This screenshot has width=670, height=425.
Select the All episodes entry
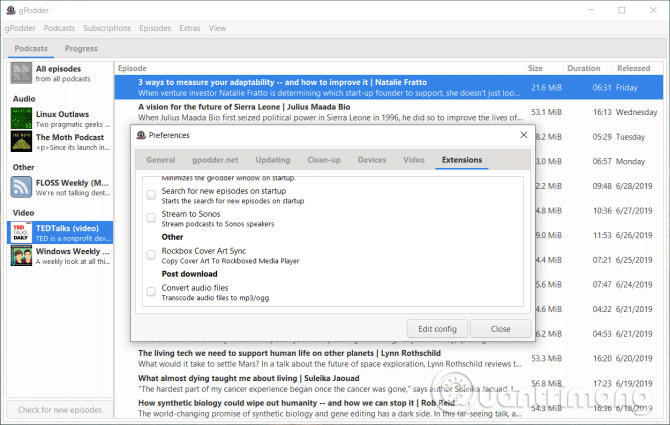click(60, 73)
